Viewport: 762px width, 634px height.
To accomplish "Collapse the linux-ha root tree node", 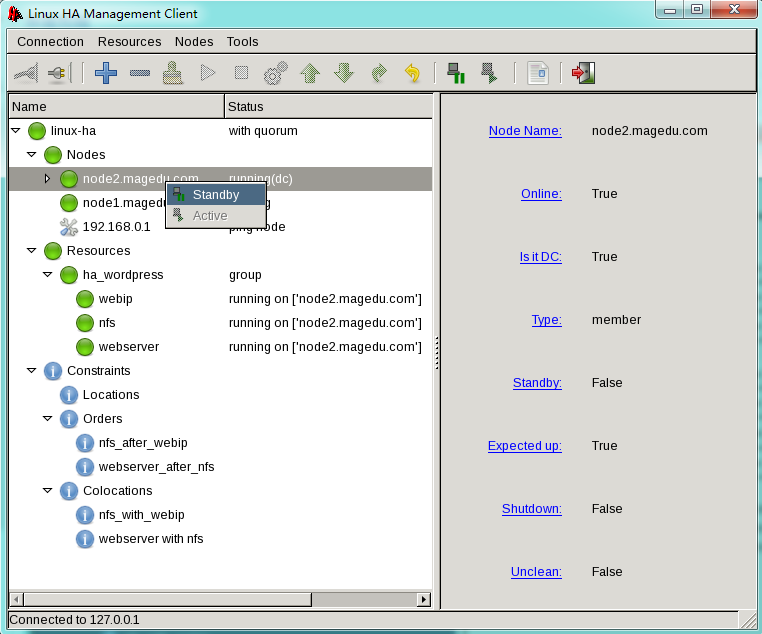I will tap(16, 131).
